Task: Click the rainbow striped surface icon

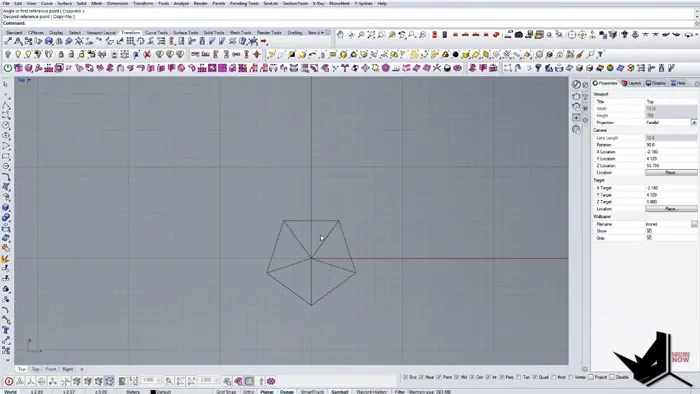Action: click(600, 68)
